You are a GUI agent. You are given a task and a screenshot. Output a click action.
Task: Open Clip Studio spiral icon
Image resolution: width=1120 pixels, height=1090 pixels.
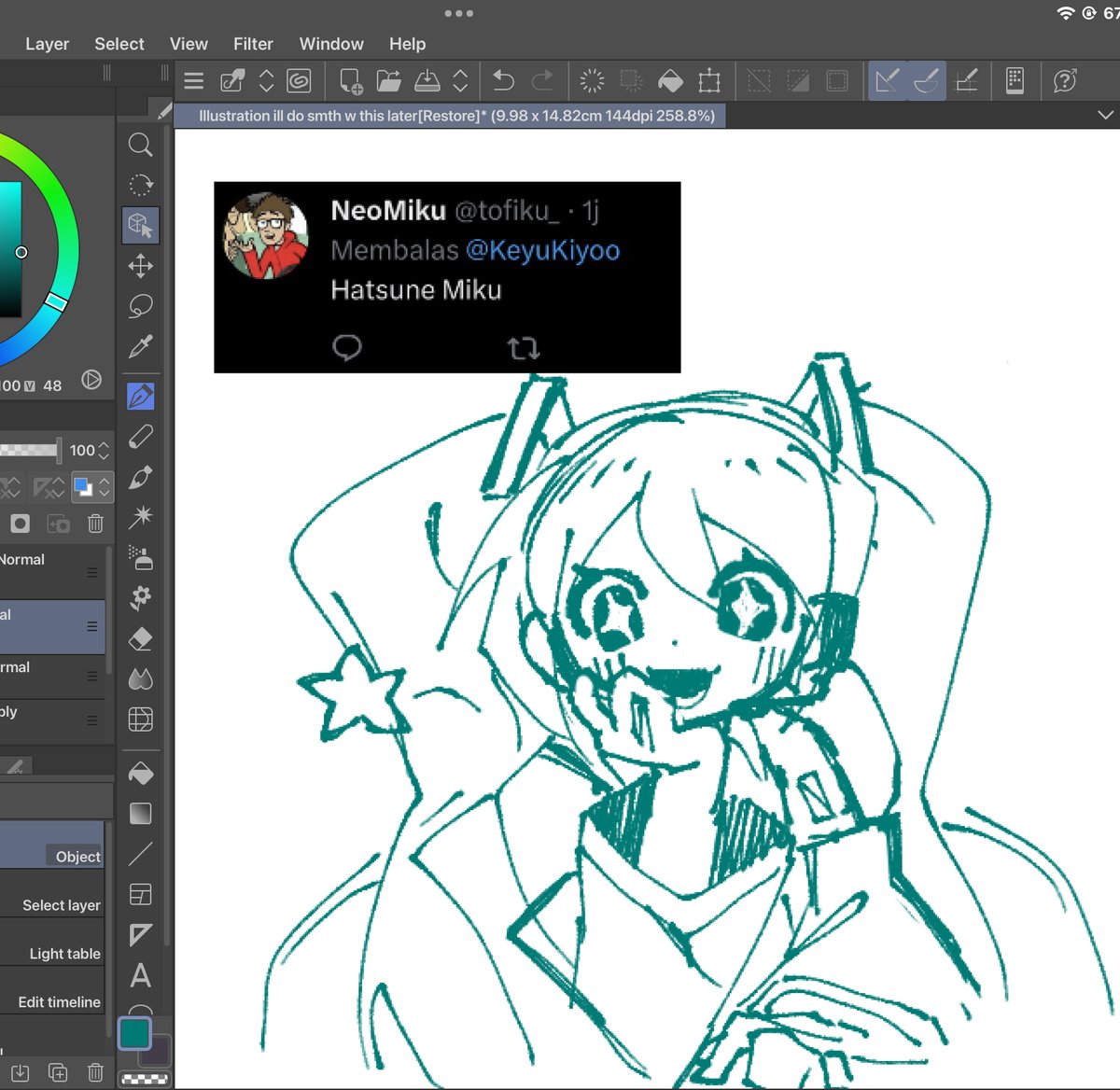[x=299, y=81]
